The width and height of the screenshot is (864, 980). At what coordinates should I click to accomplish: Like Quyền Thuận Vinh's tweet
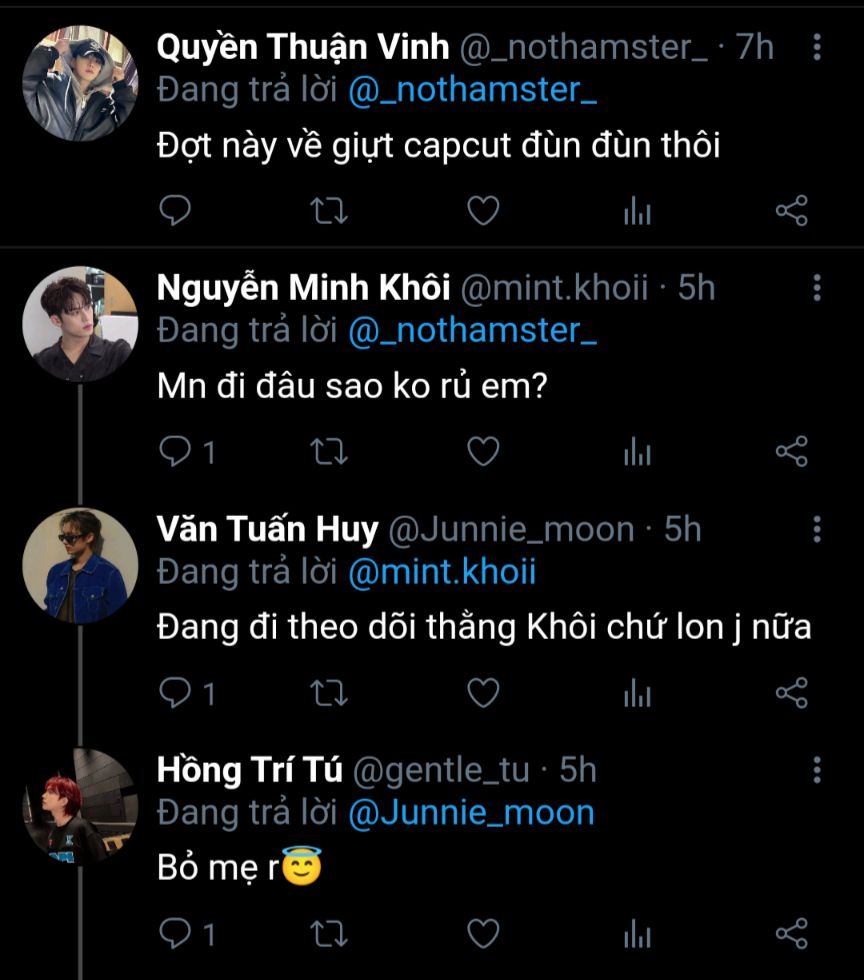tap(484, 211)
